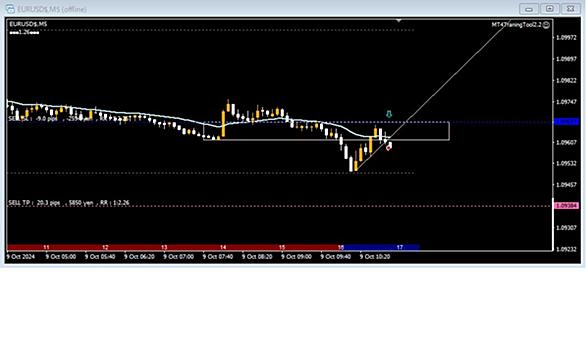
Task: Select the SELL SL -9.0 pips line label
Action: point(69,118)
